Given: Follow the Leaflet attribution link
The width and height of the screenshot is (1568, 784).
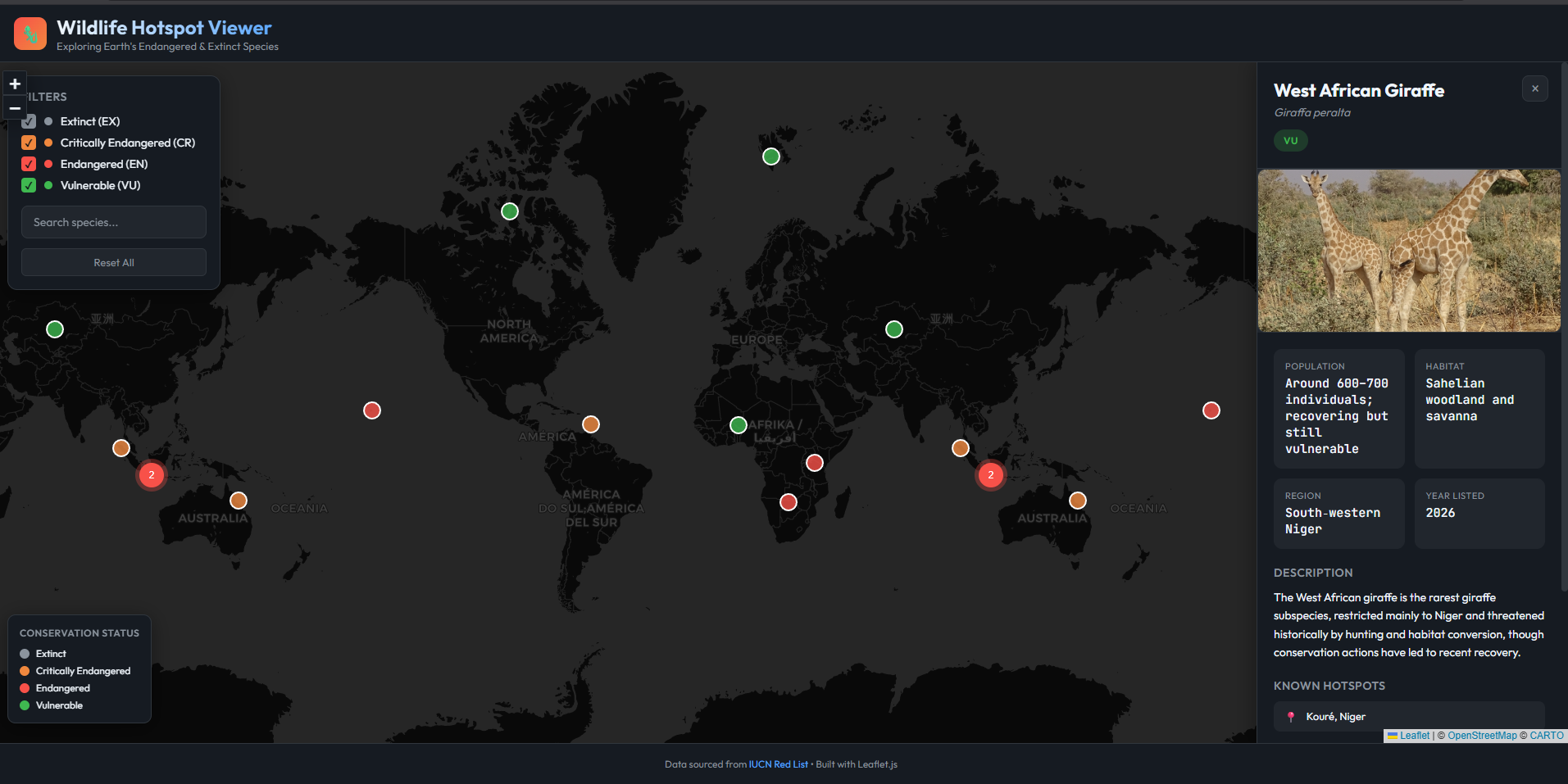Looking at the screenshot, I should pos(1414,736).
